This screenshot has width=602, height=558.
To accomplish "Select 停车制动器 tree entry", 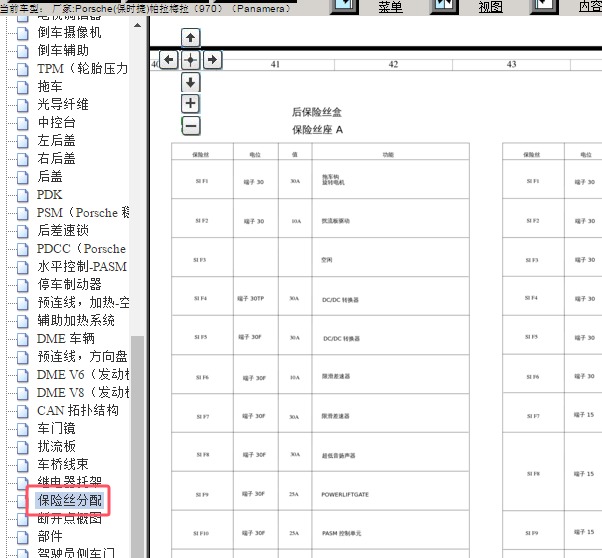I will tap(69, 285).
